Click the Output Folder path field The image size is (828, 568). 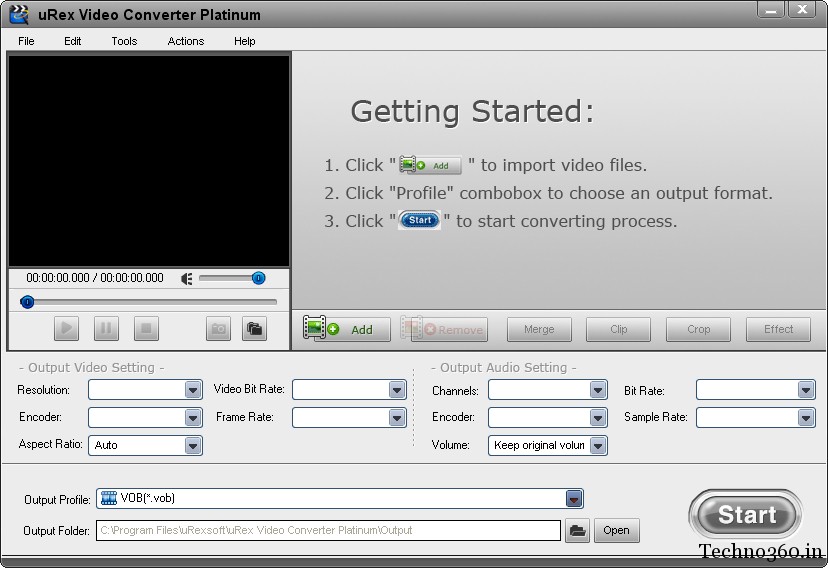328,530
